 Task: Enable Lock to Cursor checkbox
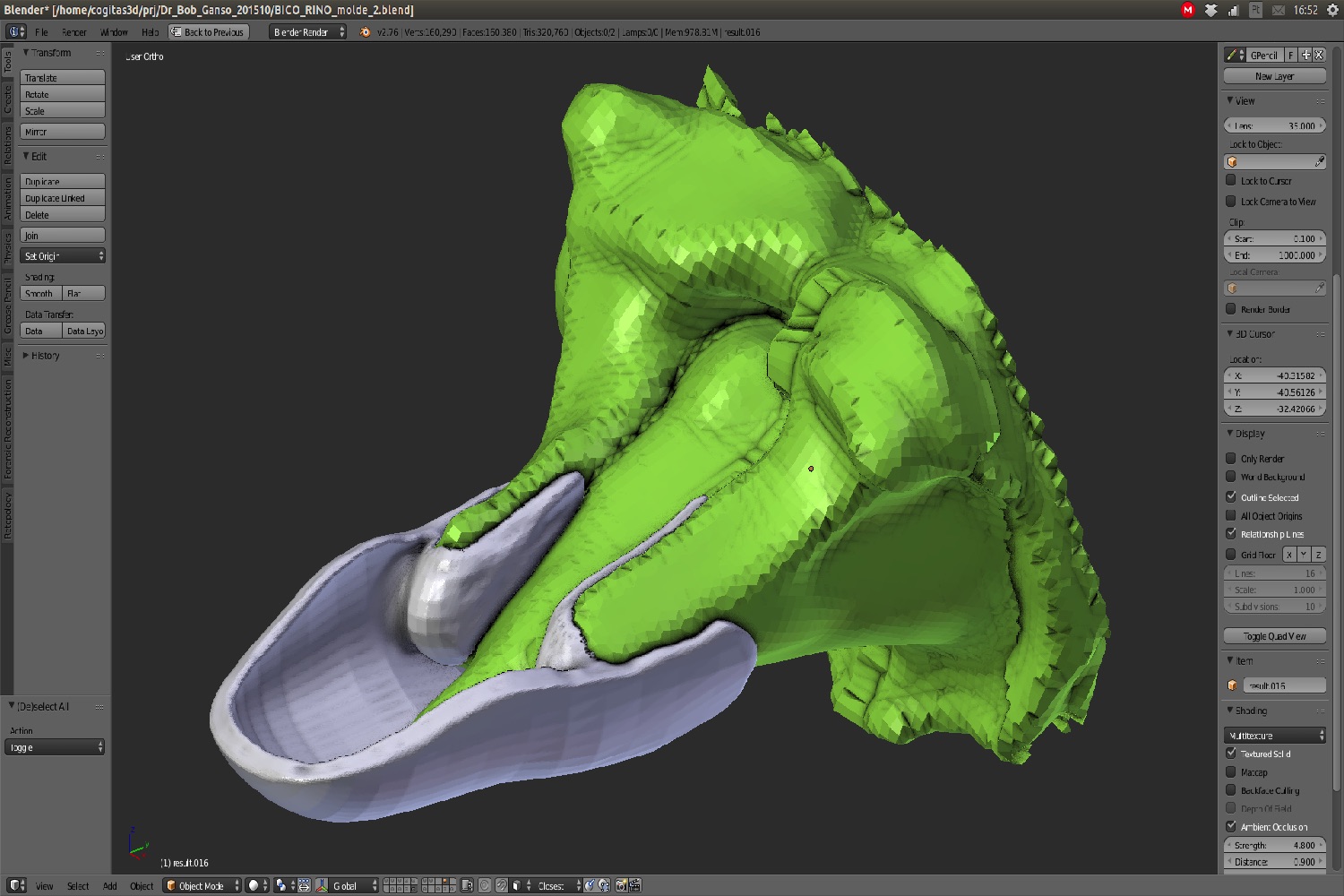click(x=1231, y=180)
